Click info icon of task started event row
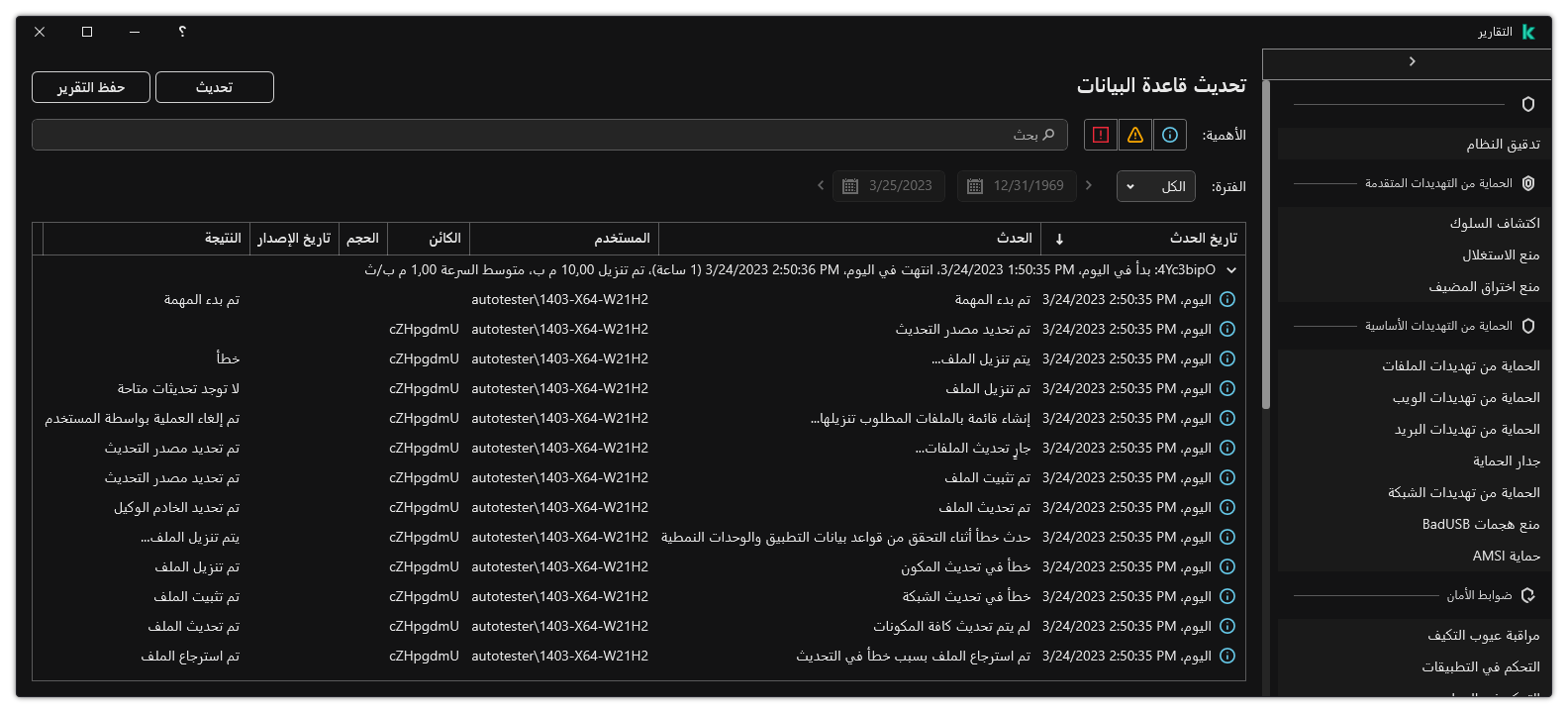This screenshot has width=1568, height=713. tap(1227, 299)
